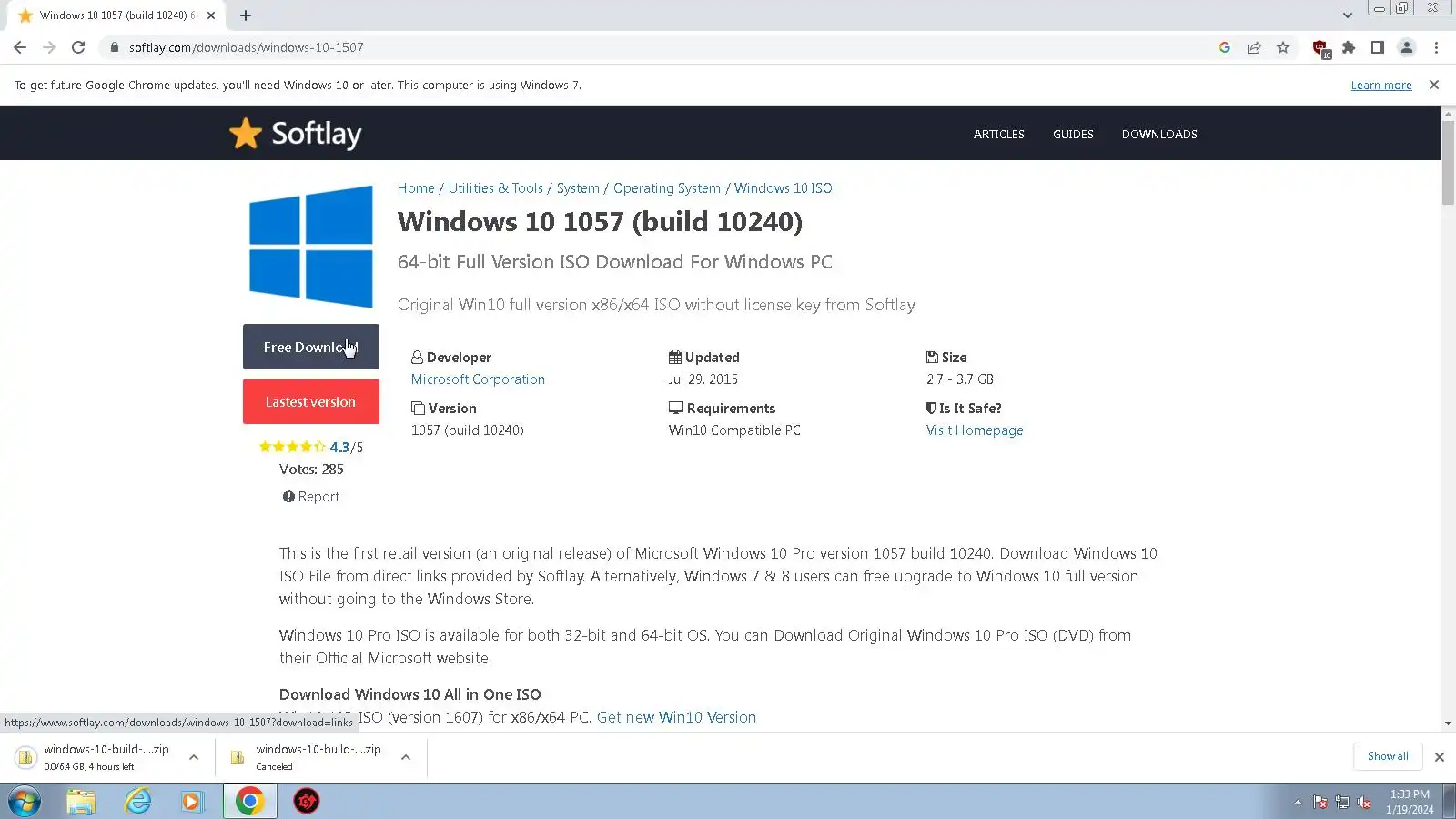The width and height of the screenshot is (1456, 819).
Task: Open Get new Win10 Version link
Action: pyautogui.click(x=676, y=717)
